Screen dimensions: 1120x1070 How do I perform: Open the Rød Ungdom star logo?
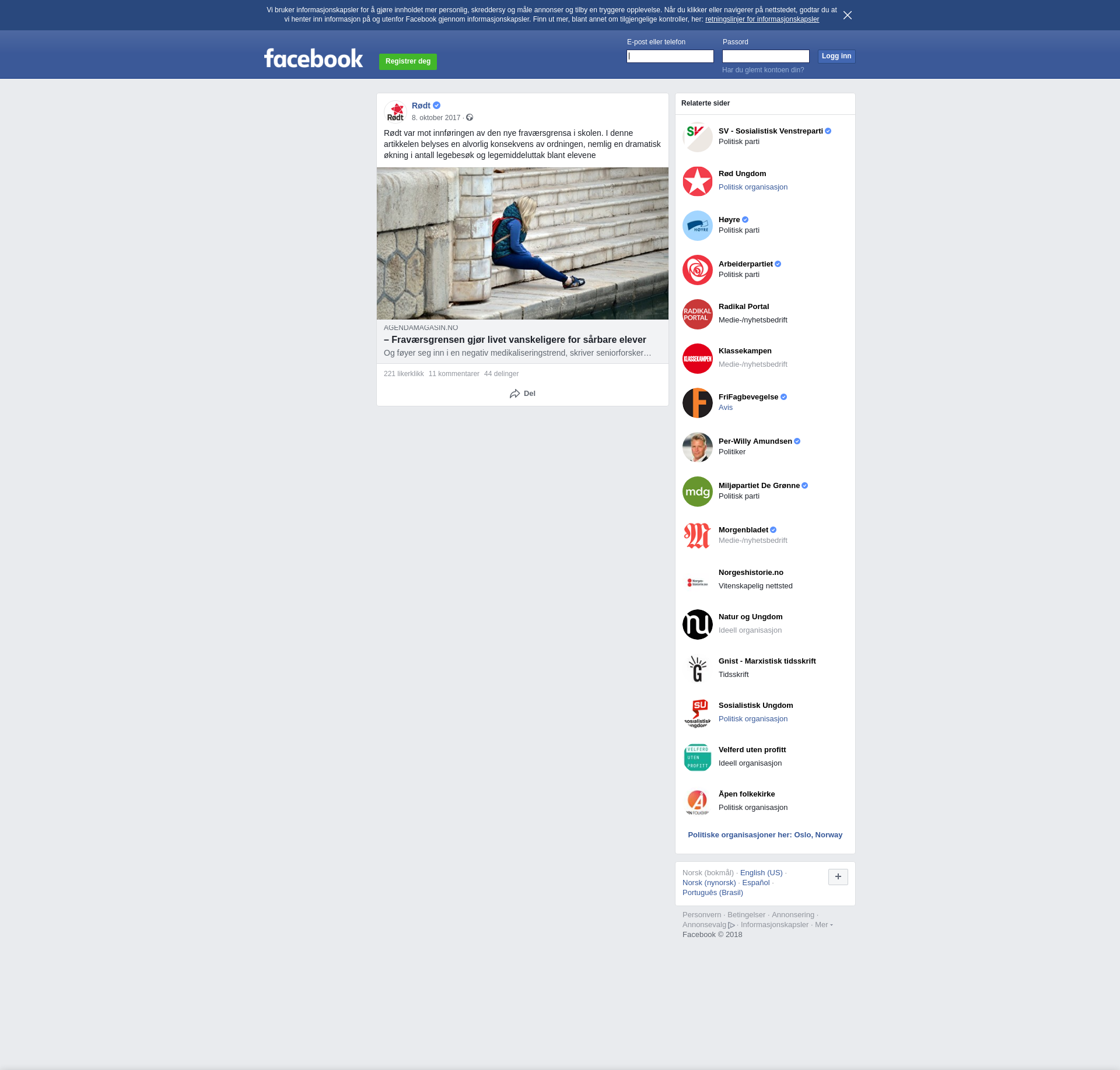click(698, 181)
